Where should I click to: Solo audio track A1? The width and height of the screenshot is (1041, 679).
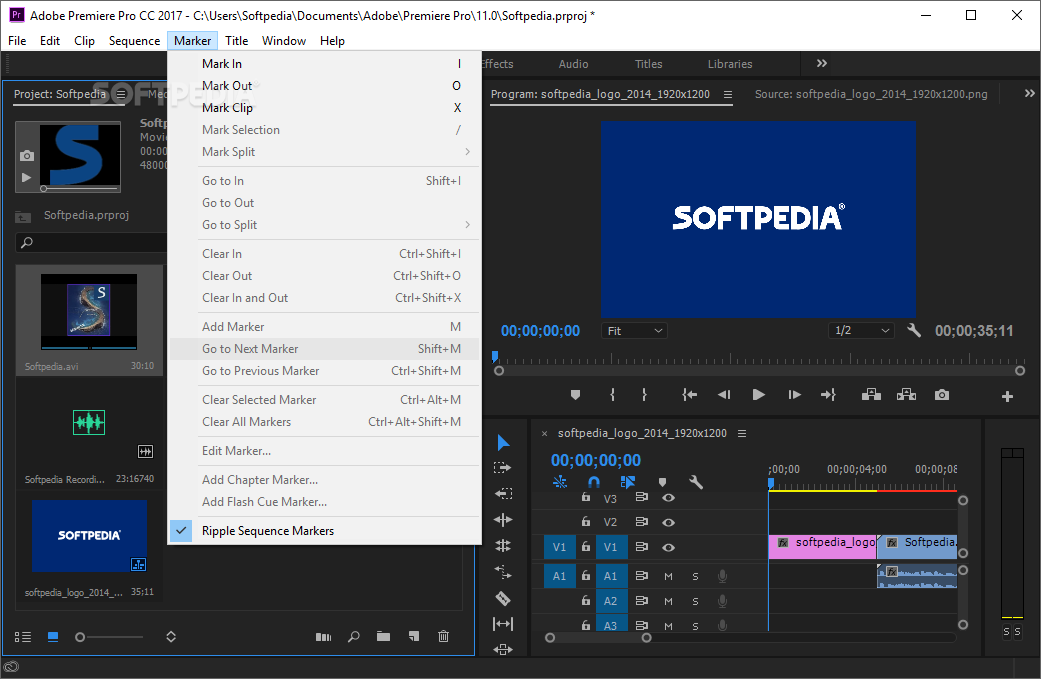point(695,576)
